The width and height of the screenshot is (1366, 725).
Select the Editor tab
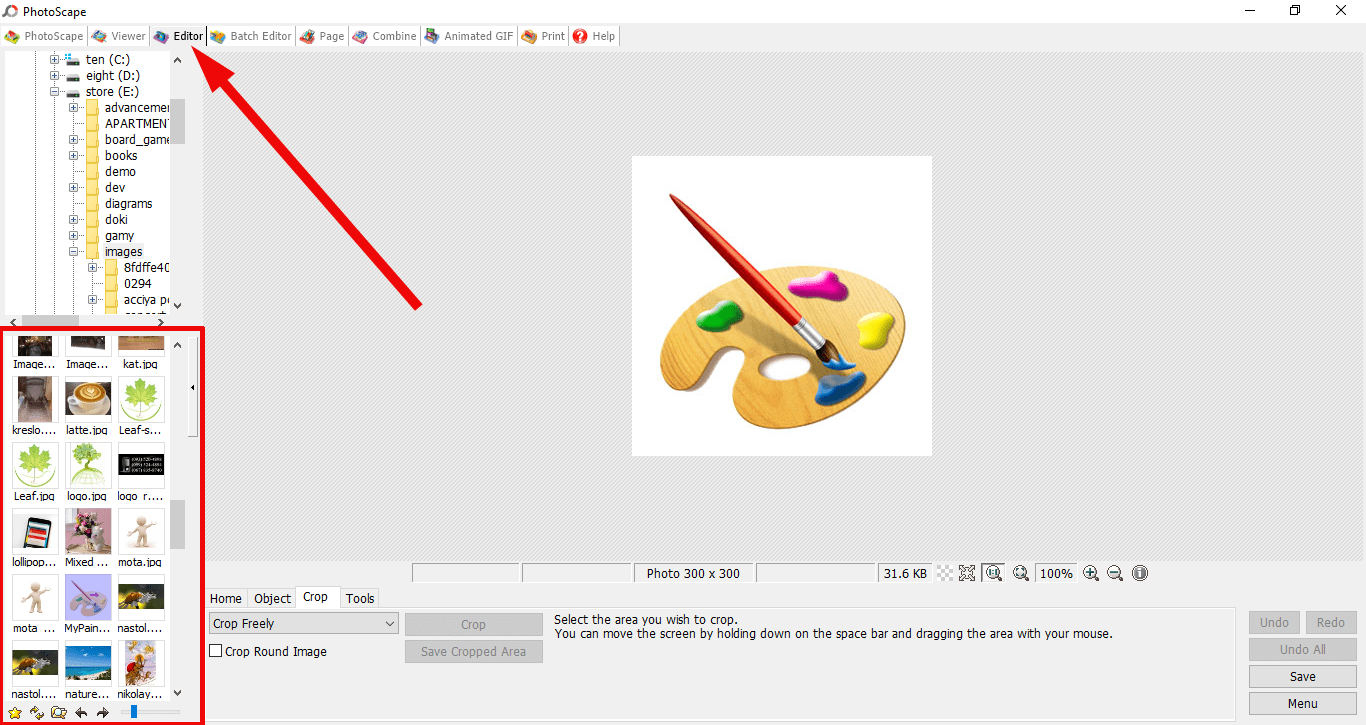178,36
